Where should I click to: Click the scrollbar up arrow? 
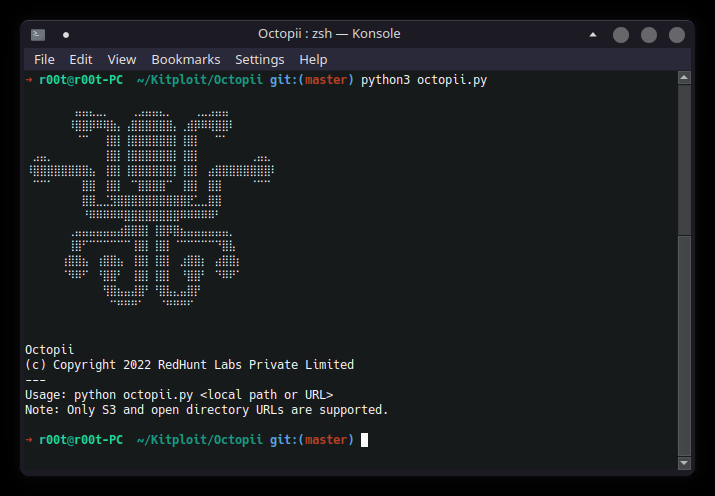pyautogui.click(x=685, y=78)
